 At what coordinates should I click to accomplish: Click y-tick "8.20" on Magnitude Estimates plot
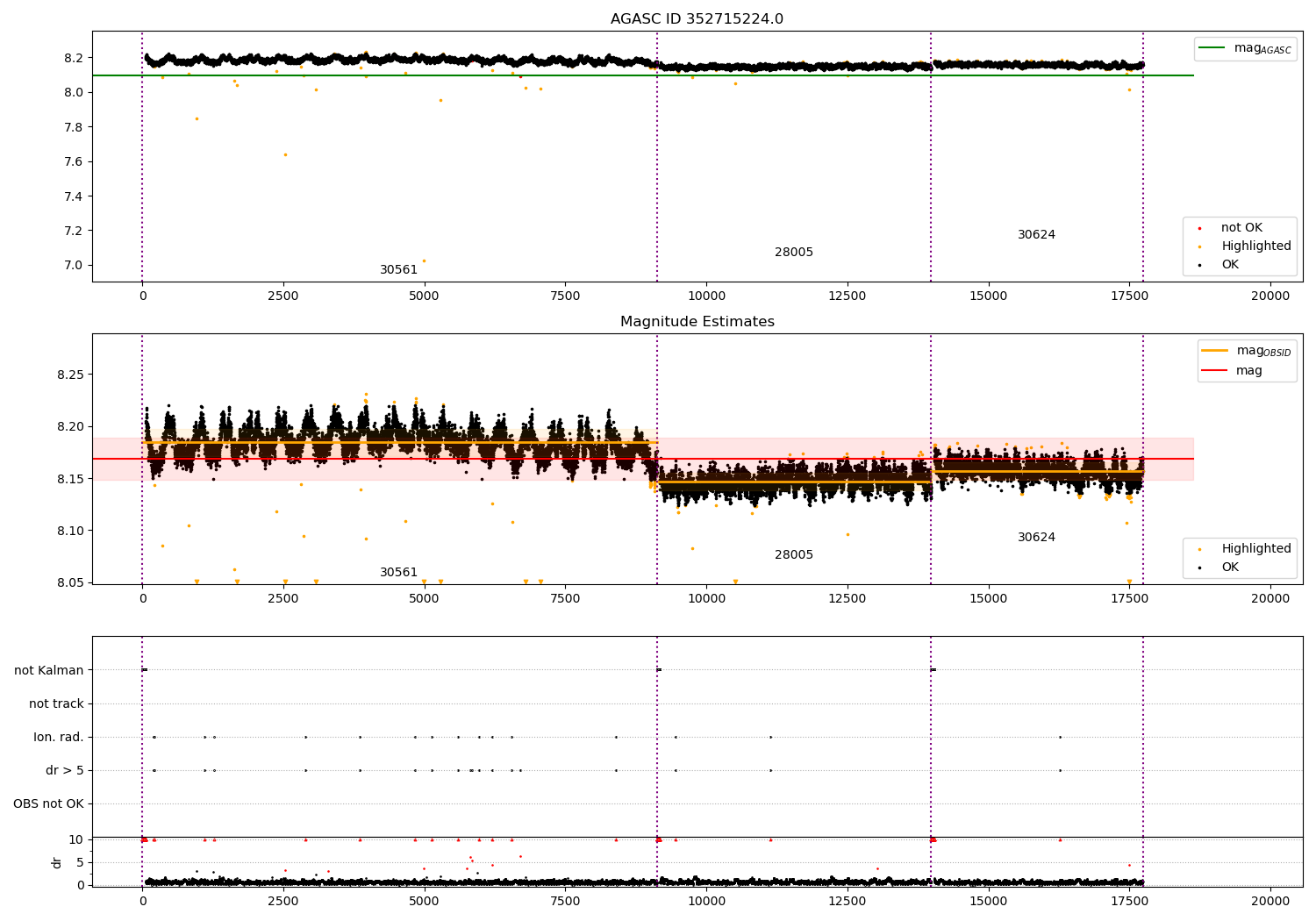70,427
